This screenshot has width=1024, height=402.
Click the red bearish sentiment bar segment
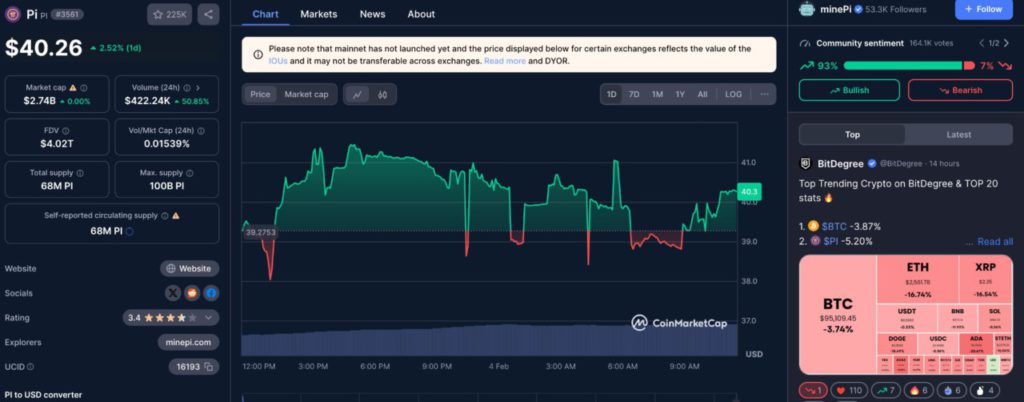(x=969, y=65)
